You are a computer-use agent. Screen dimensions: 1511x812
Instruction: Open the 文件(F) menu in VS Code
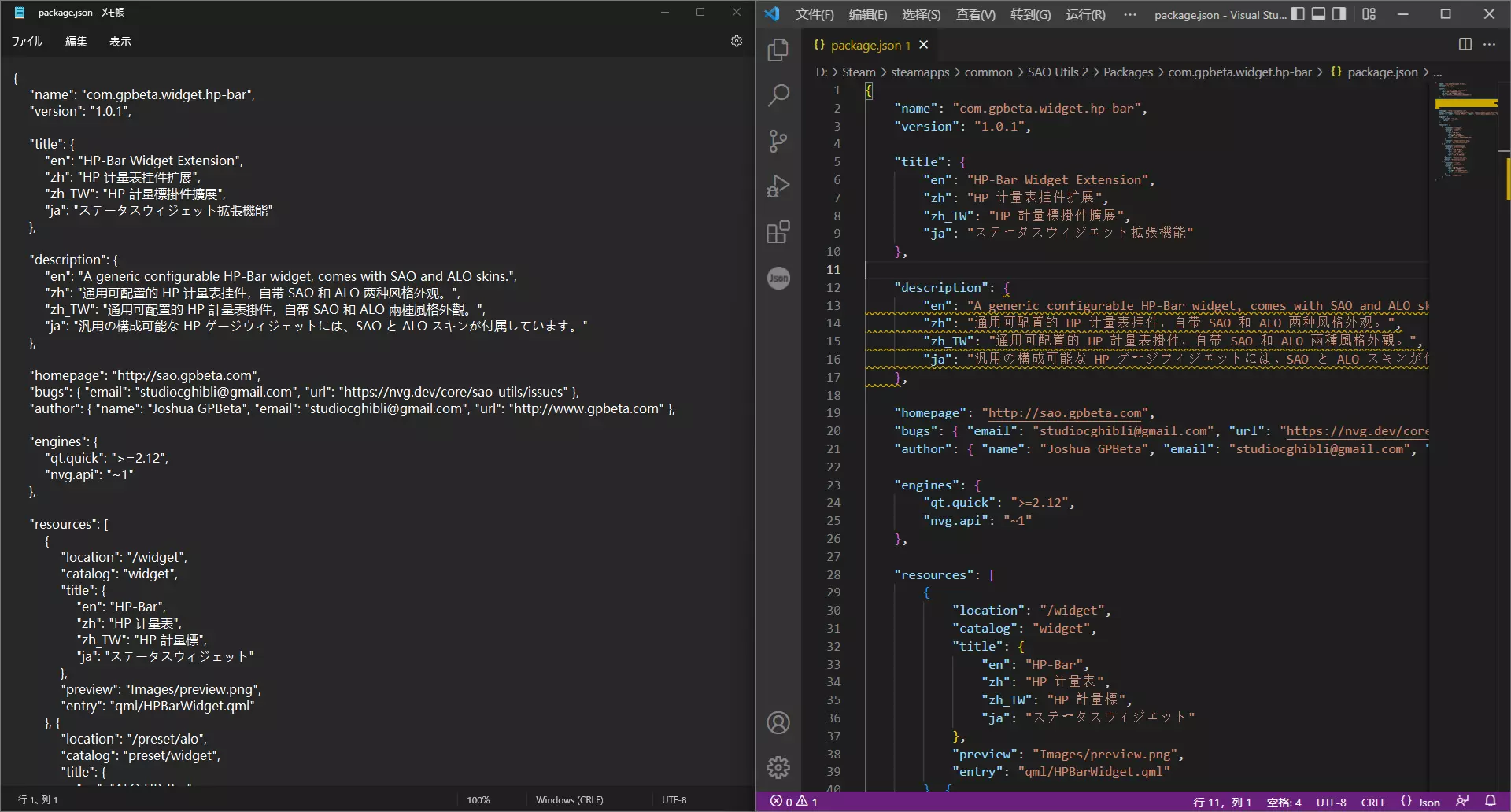tap(814, 14)
